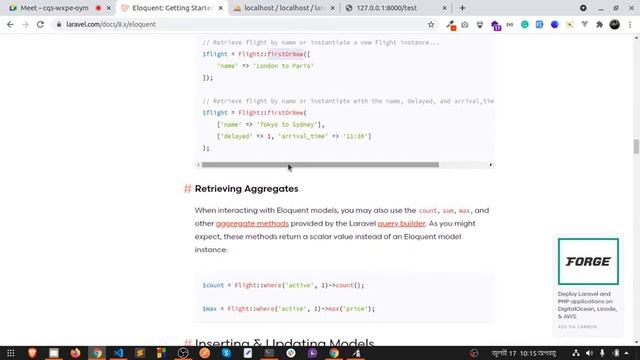Screen dimensions: 640x360
Task: Open the Vue devtools extension
Action: coord(584,24)
